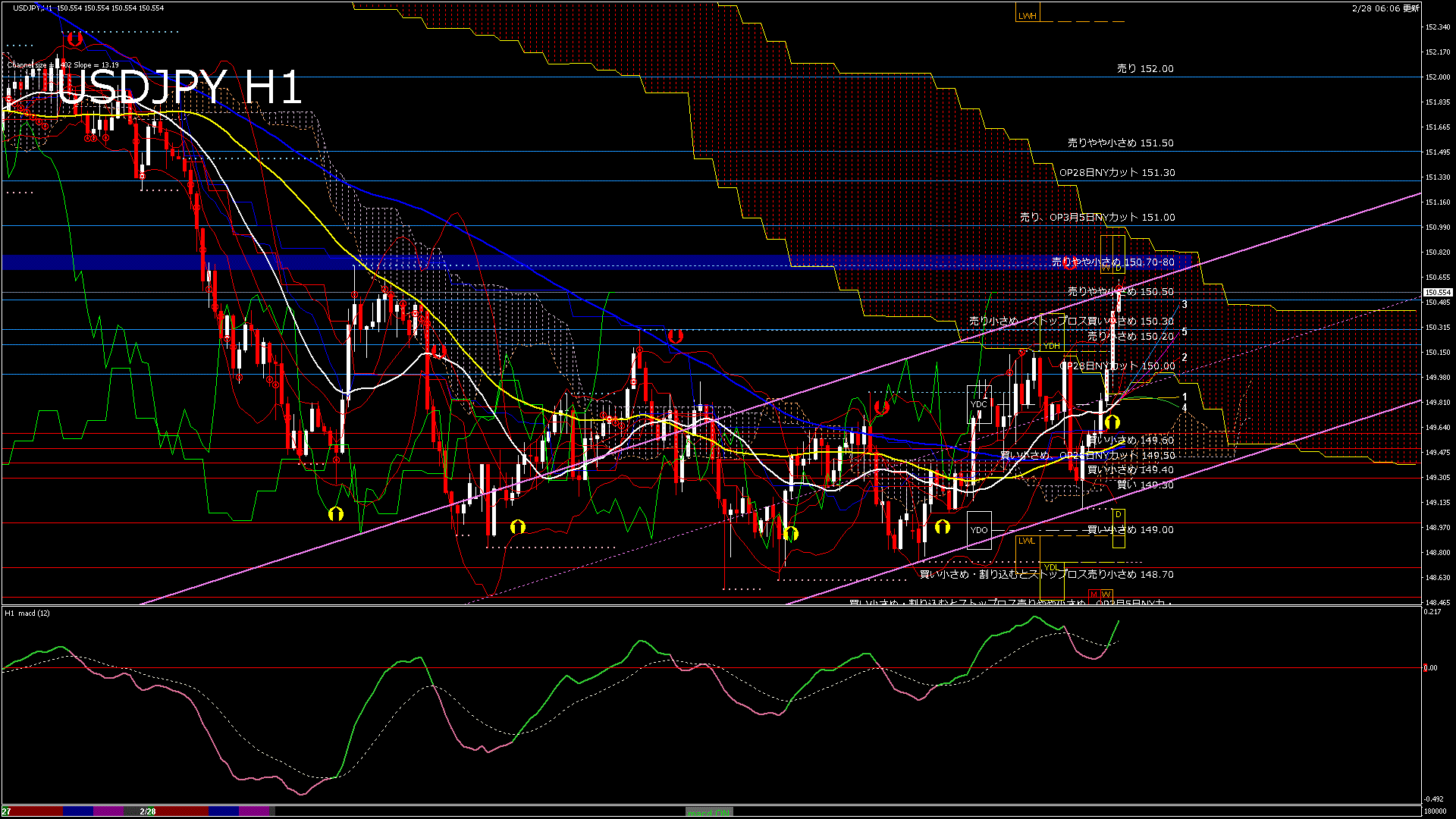1456x819 pixels.
Task: Click the H1 macd (12) indicator label
Action: click(x=27, y=613)
